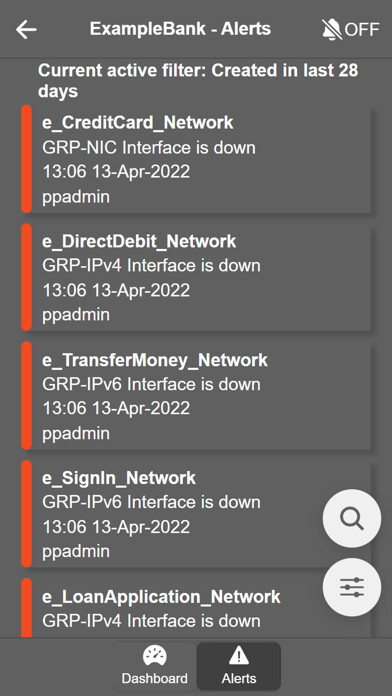Click the current active filter text
The height and width of the screenshot is (696, 392).
(198, 81)
